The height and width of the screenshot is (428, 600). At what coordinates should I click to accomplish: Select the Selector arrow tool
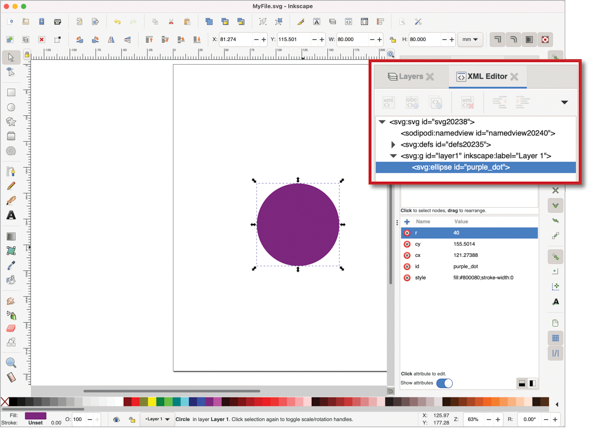pyautogui.click(x=11, y=57)
